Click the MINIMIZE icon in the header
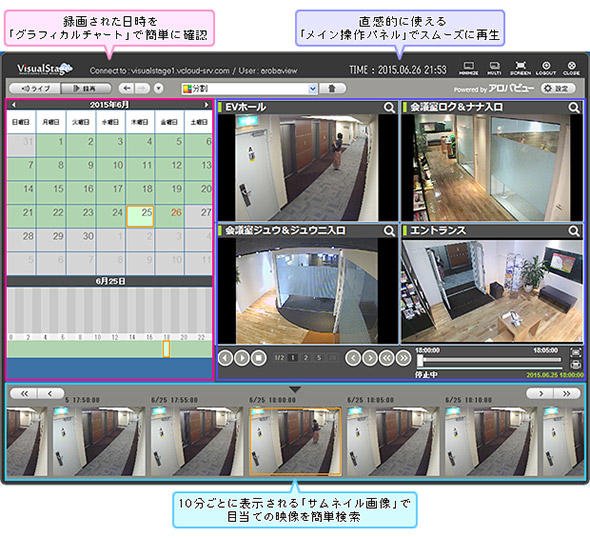Viewport: 590px width, 538px height. pyautogui.click(x=468, y=68)
